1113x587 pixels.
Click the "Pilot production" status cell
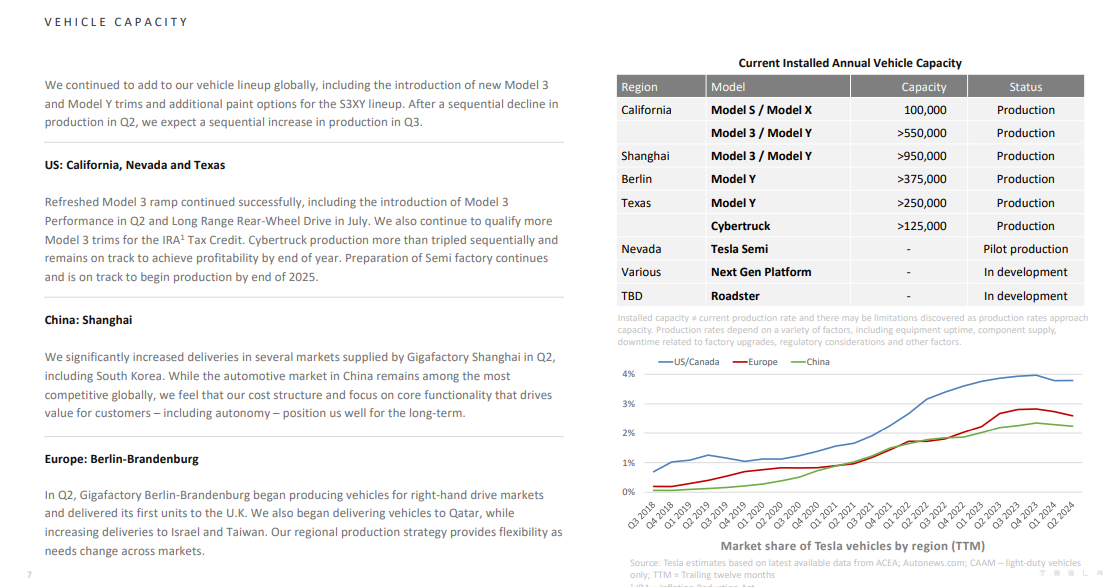(1026, 249)
